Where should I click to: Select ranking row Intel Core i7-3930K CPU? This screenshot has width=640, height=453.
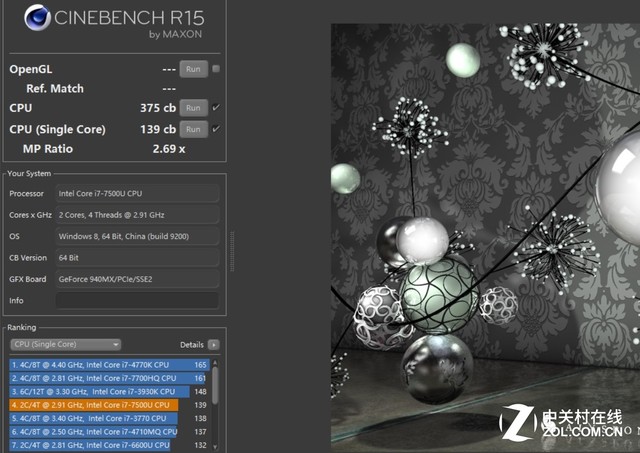click(x=109, y=392)
